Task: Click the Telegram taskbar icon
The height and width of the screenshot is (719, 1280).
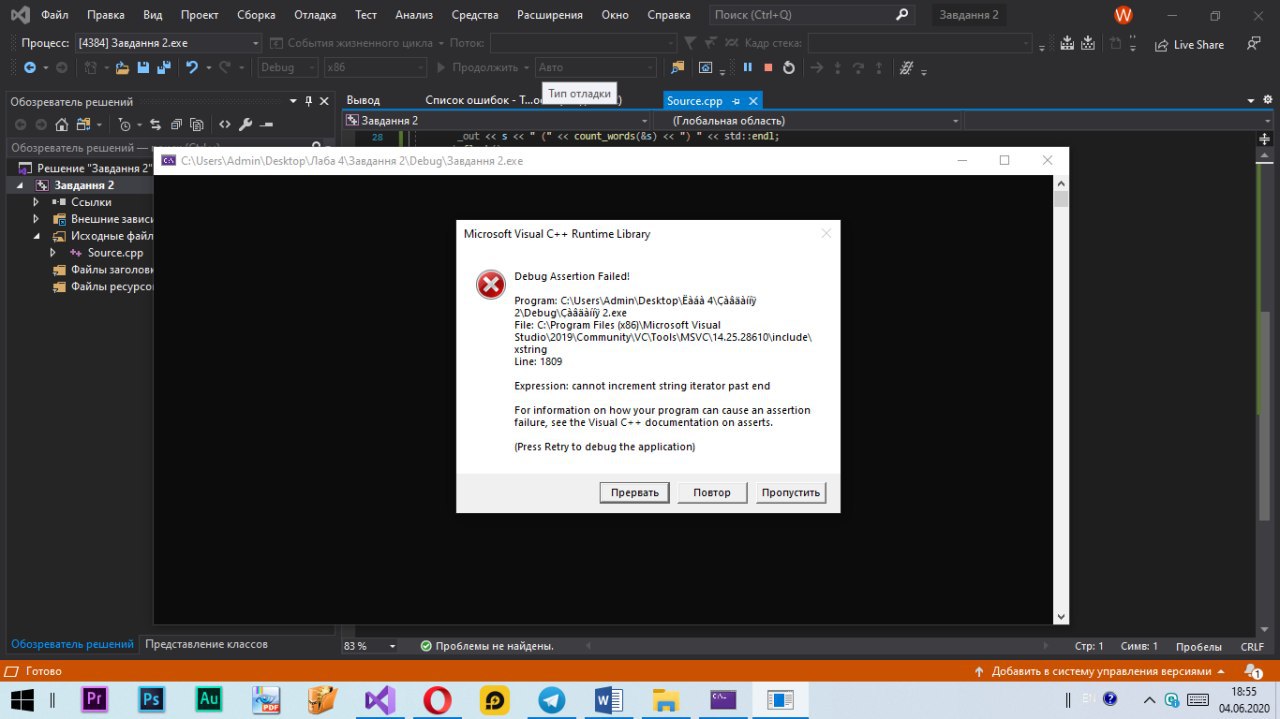Action: point(551,700)
